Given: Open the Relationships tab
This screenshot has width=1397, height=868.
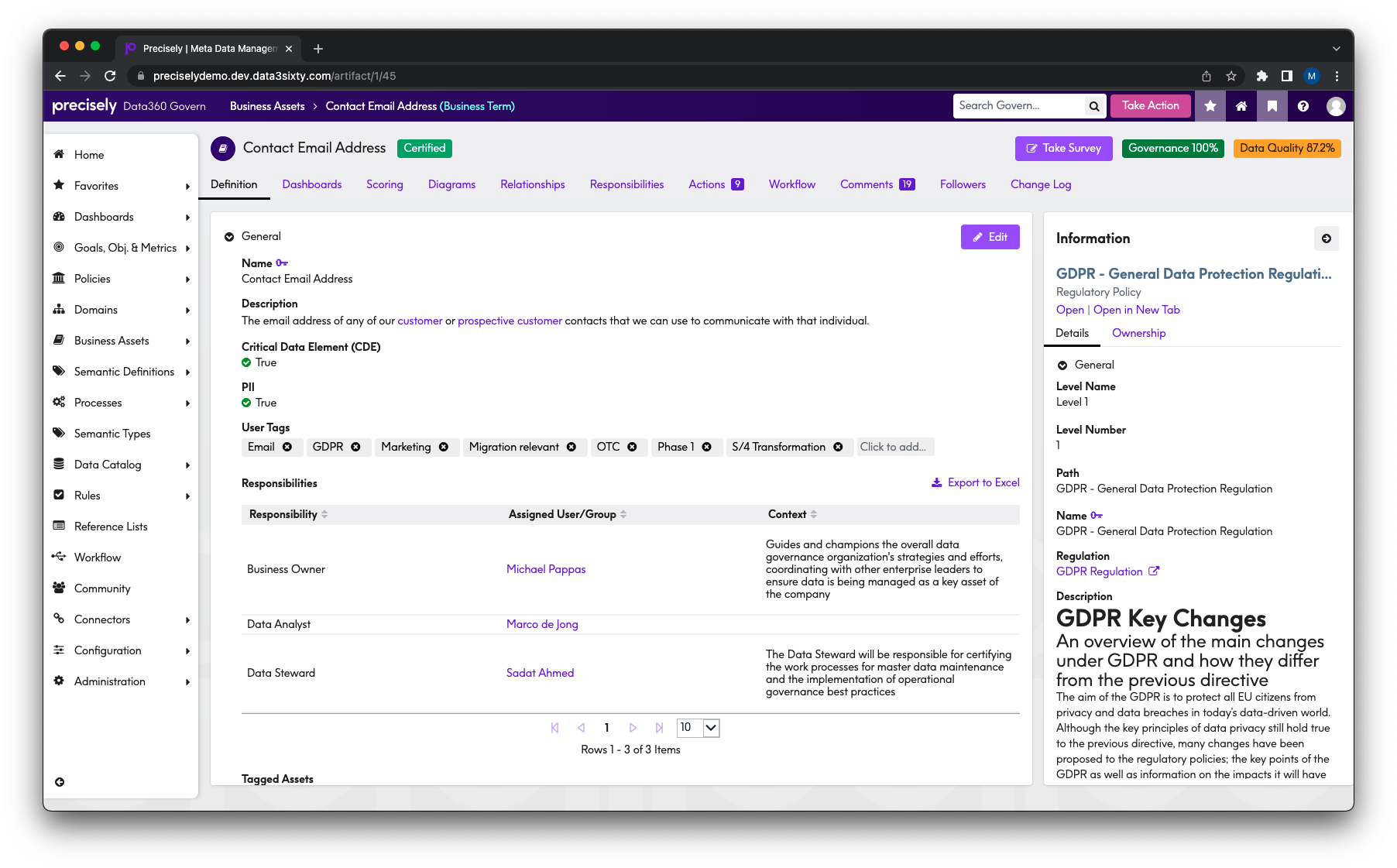Looking at the screenshot, I should [x=533, y=184].
